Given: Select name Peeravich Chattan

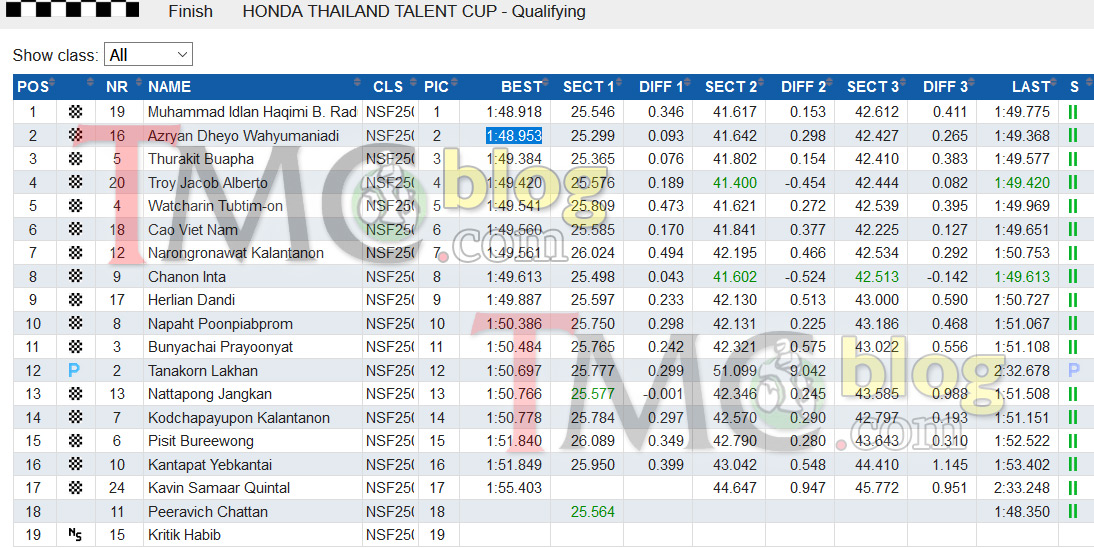Looking at the screenshot, I should 208,512.
